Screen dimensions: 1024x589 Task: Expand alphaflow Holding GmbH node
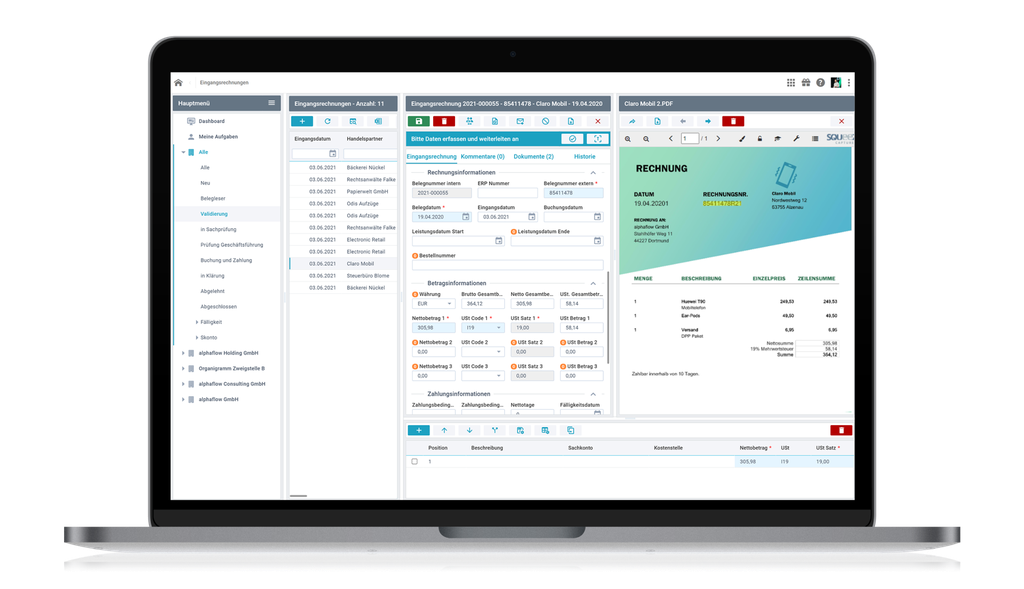(x=183, y=353)
